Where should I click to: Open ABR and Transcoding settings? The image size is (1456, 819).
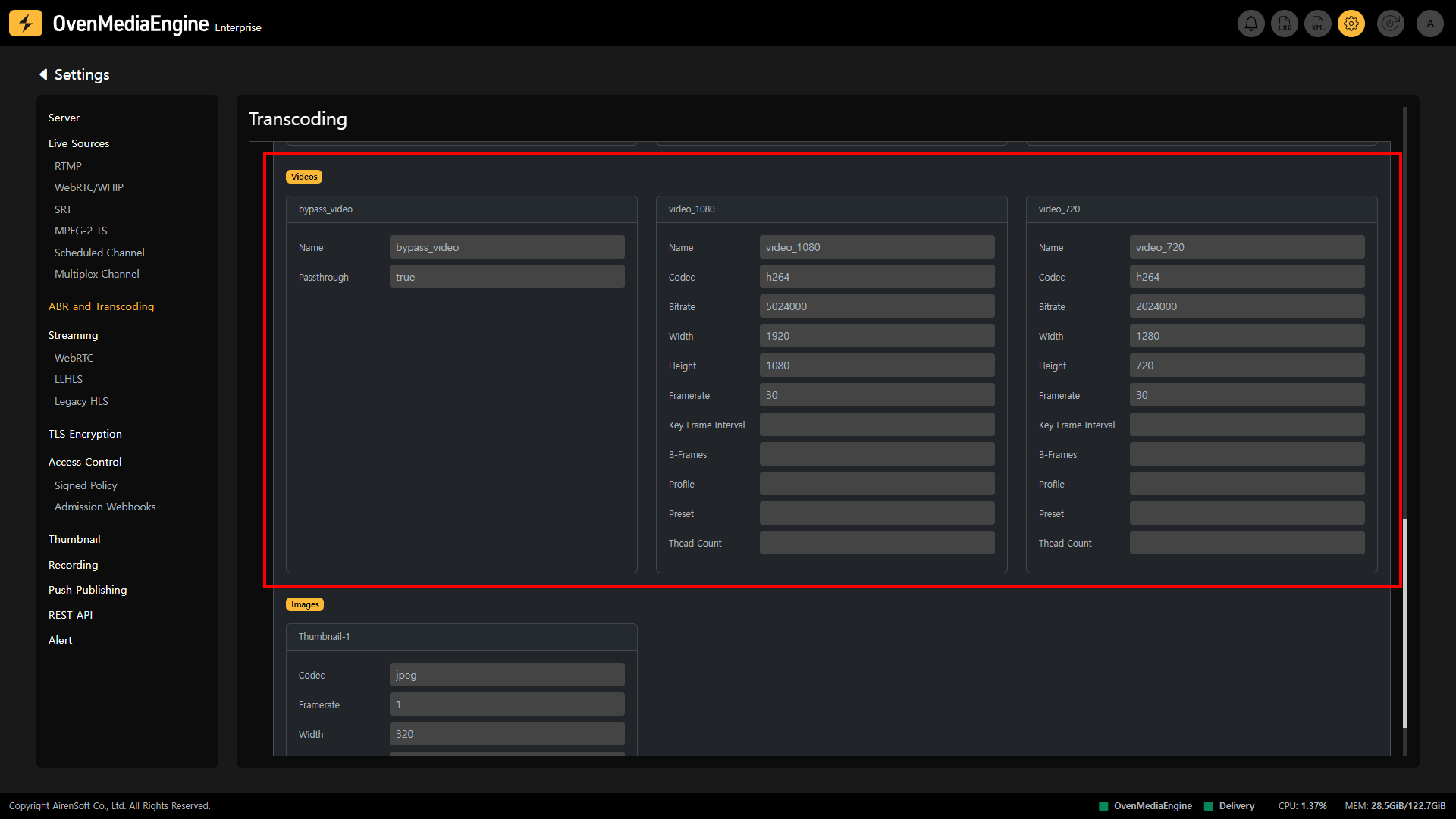pos(101,306)
